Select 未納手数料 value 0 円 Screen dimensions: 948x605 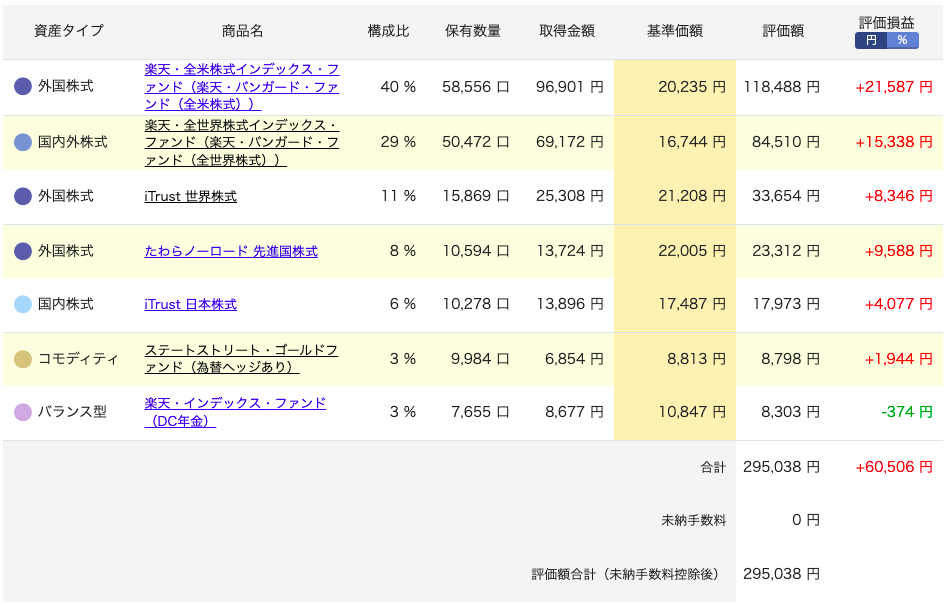coord(806,520)
